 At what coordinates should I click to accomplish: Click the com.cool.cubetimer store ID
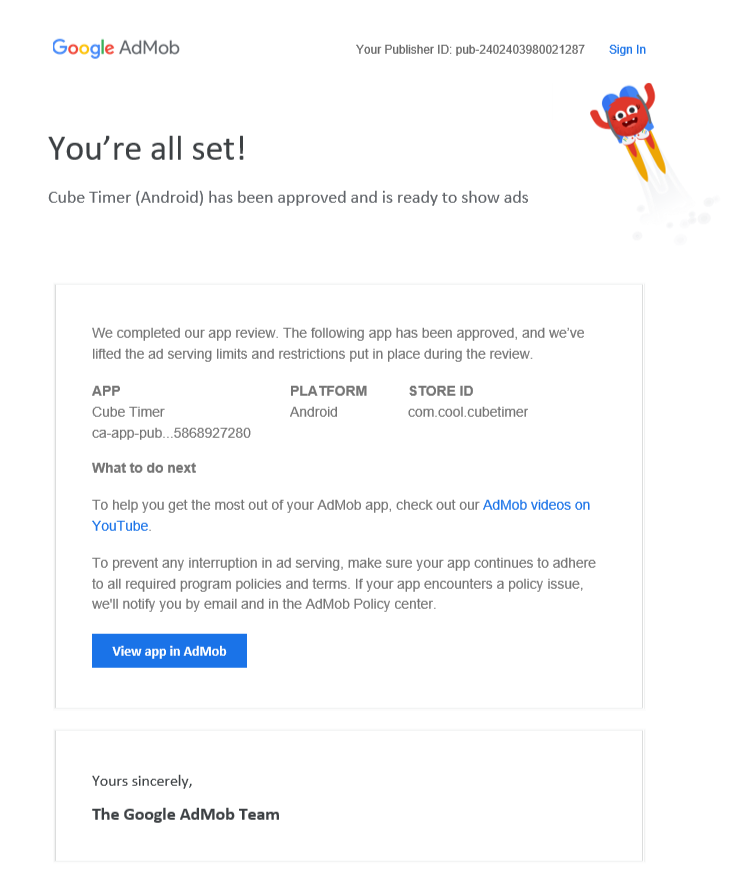[468, 412]
